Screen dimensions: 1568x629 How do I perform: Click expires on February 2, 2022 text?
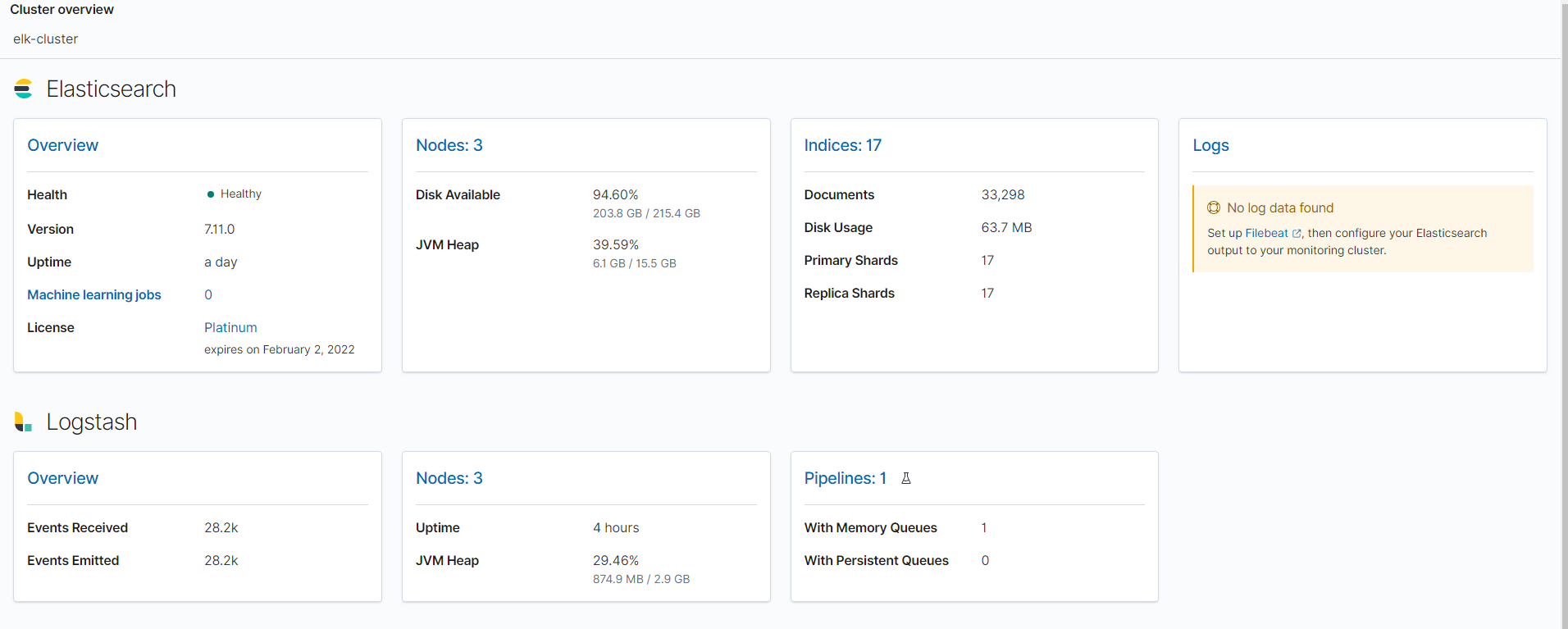pyautogui.click(x=280, y=349)
